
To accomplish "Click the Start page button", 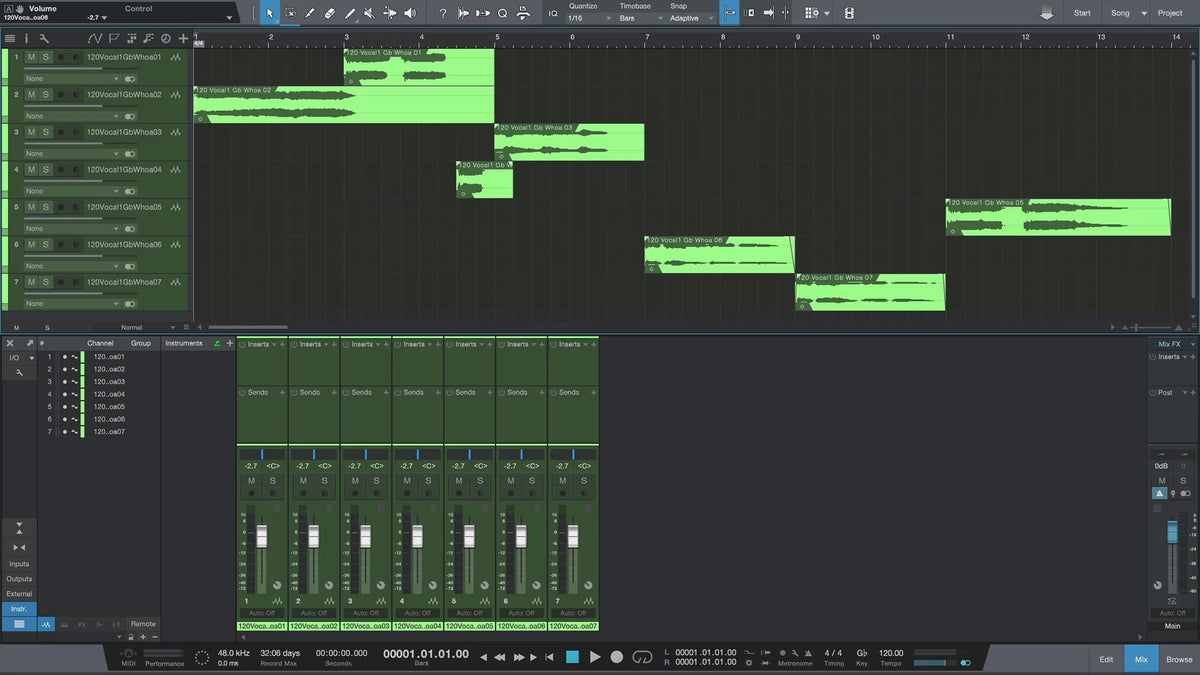I will [x=1082, y=13].
